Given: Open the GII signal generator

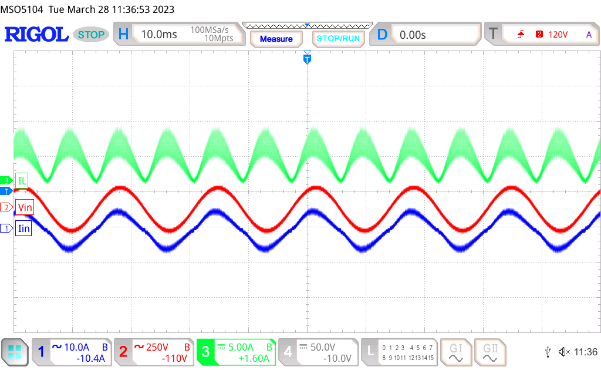Looking at the screenshot, I should (489, 352).
